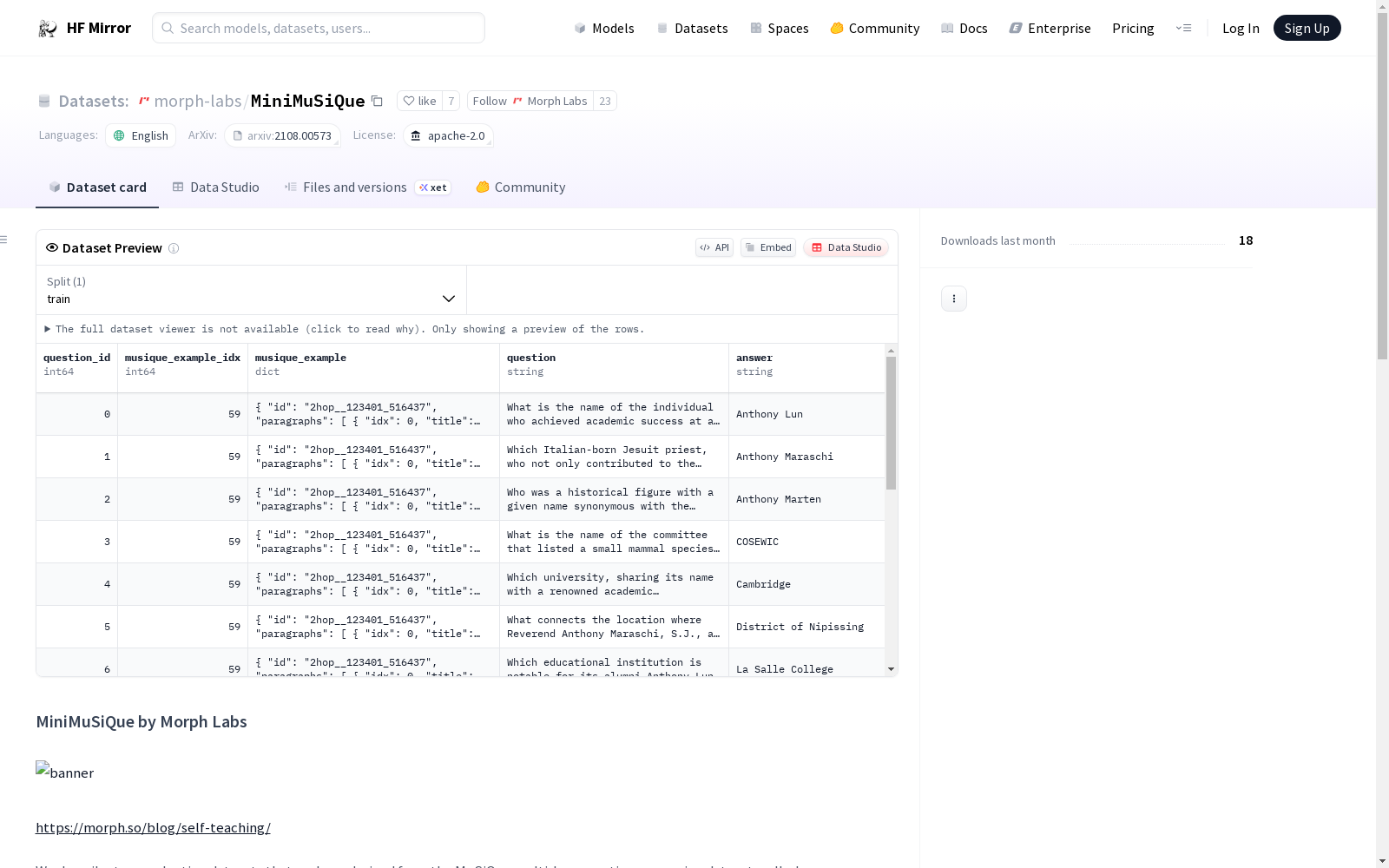The image size is (1389, 868).
Task: Switch to the Dataset card tab
Action: click(97, 187)
